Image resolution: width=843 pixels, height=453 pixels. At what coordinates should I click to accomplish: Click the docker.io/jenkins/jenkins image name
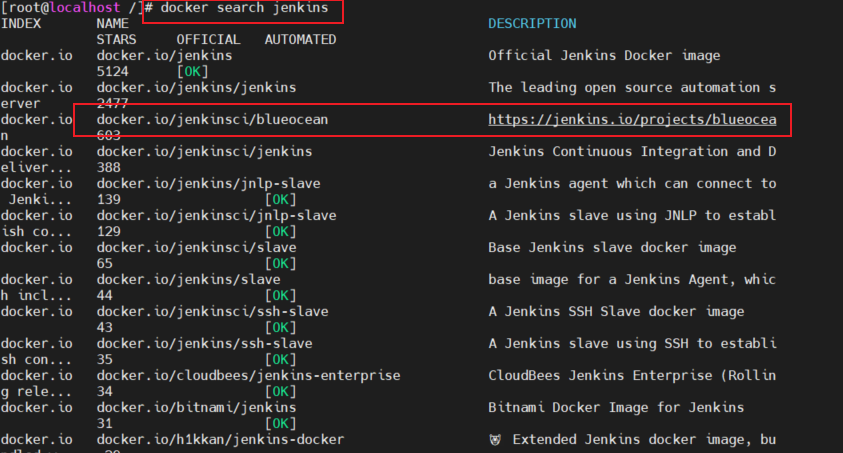(196, 88)
